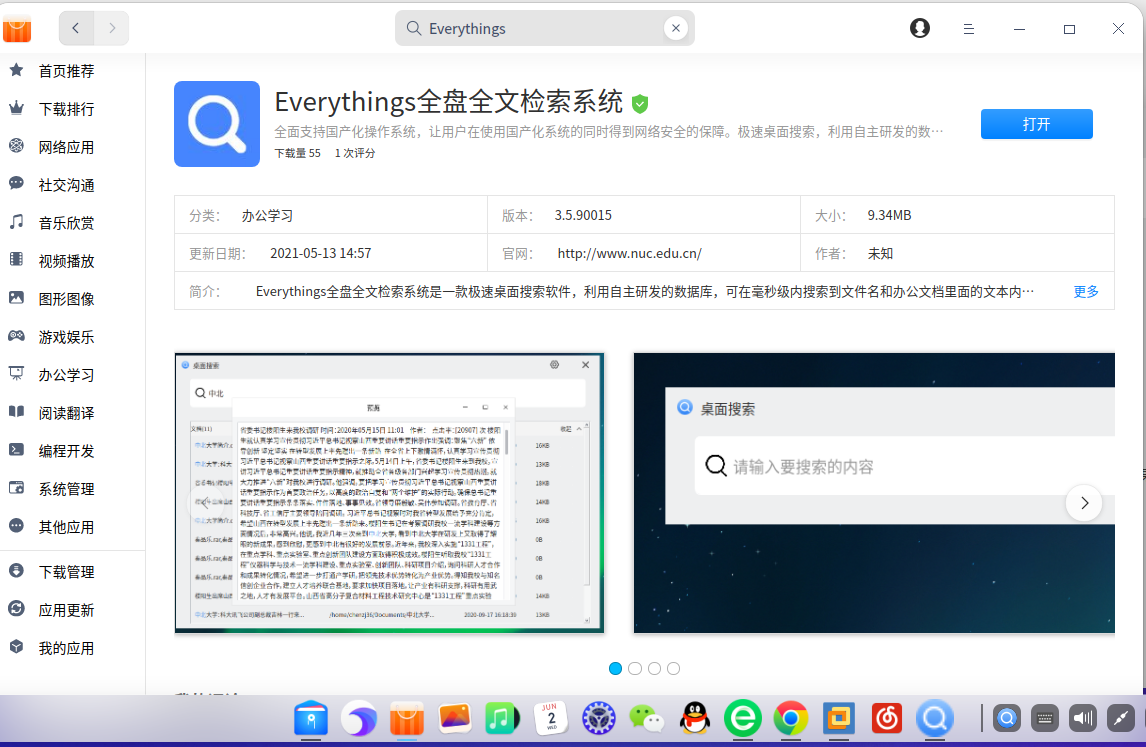Open the calendar dock icon
Viewport: 1146px width, 747px height.
[551, 719]
